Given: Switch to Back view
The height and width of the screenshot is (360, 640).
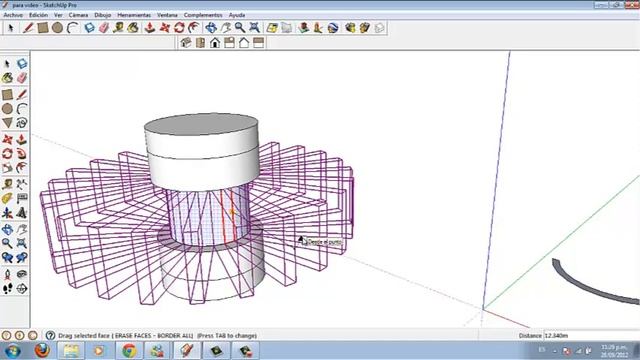Looking at the screenshot, I should [244, 42].
